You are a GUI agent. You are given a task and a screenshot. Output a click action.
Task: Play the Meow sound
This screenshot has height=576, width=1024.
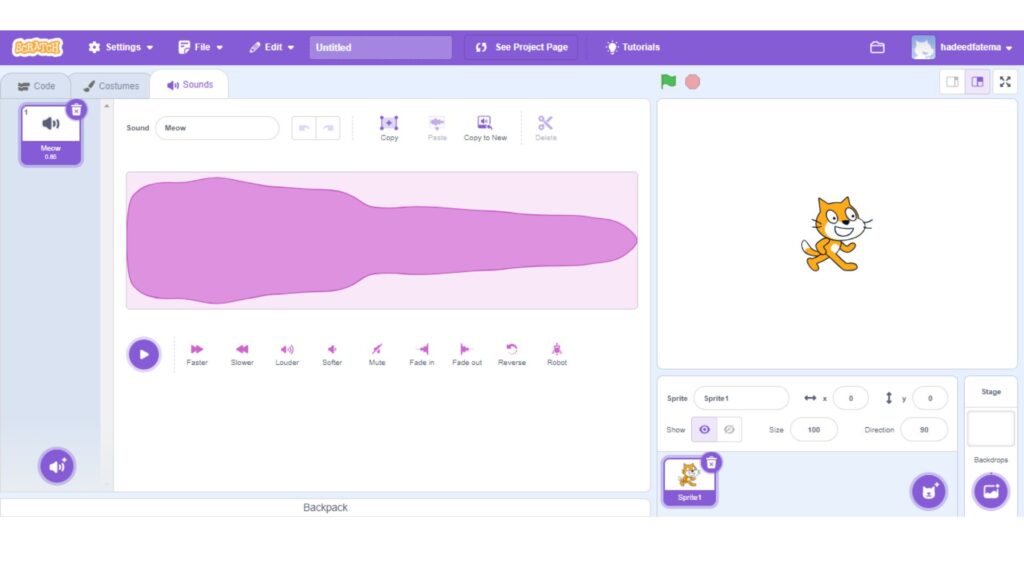[x=144, y=355]
